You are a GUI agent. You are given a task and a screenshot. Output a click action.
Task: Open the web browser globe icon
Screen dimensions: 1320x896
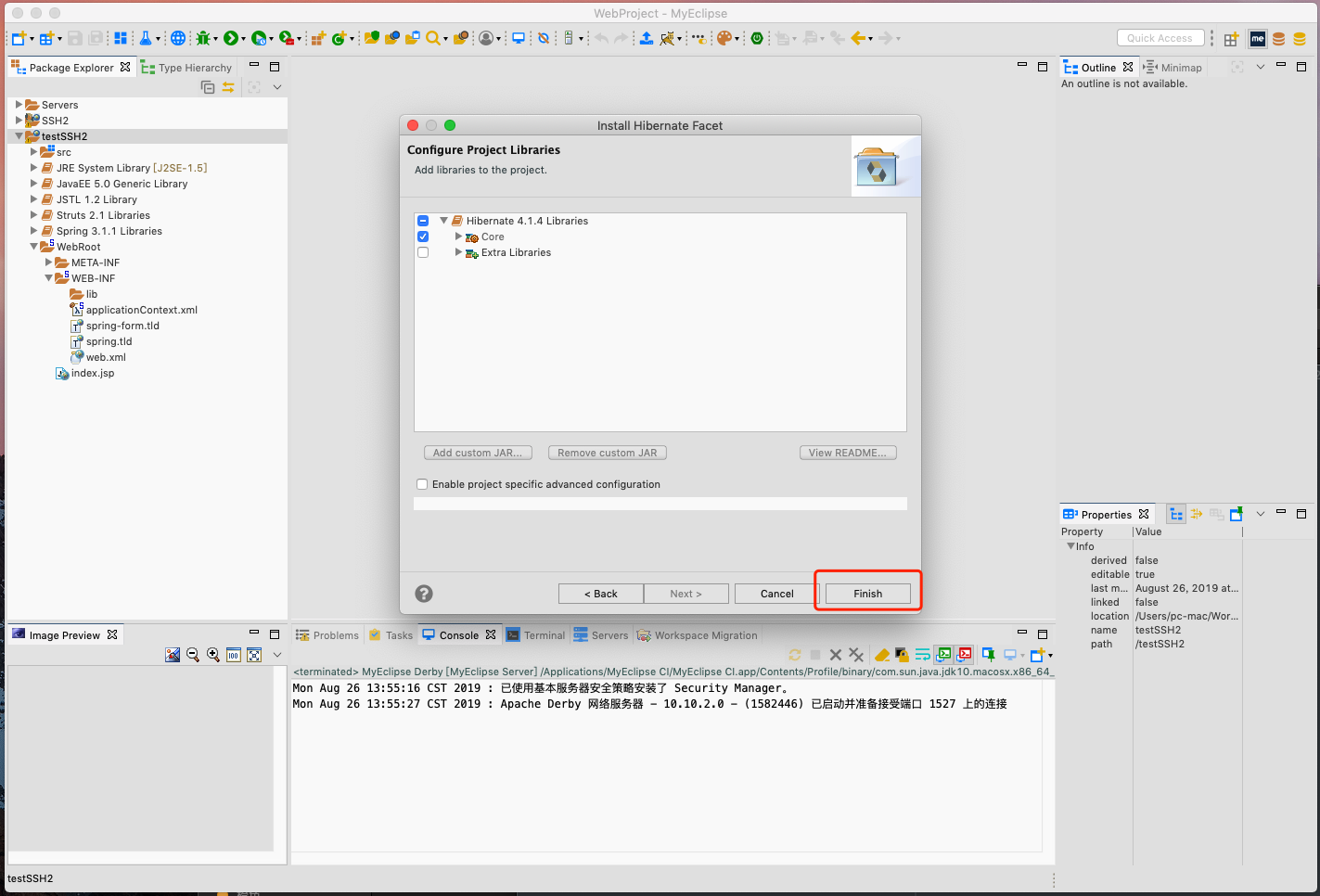click(178, 38)
